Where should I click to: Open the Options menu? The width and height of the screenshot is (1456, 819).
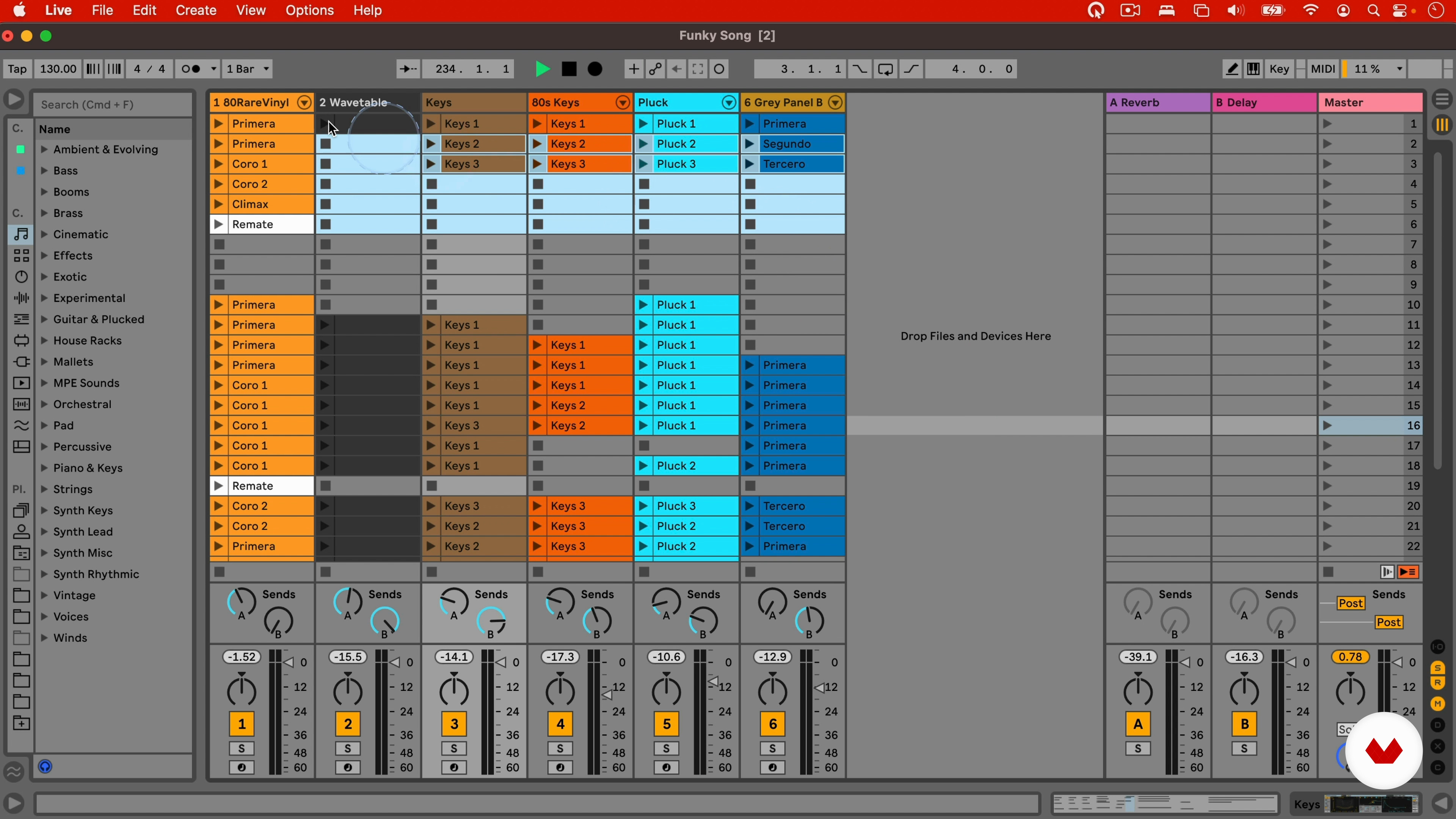(310, 10)
